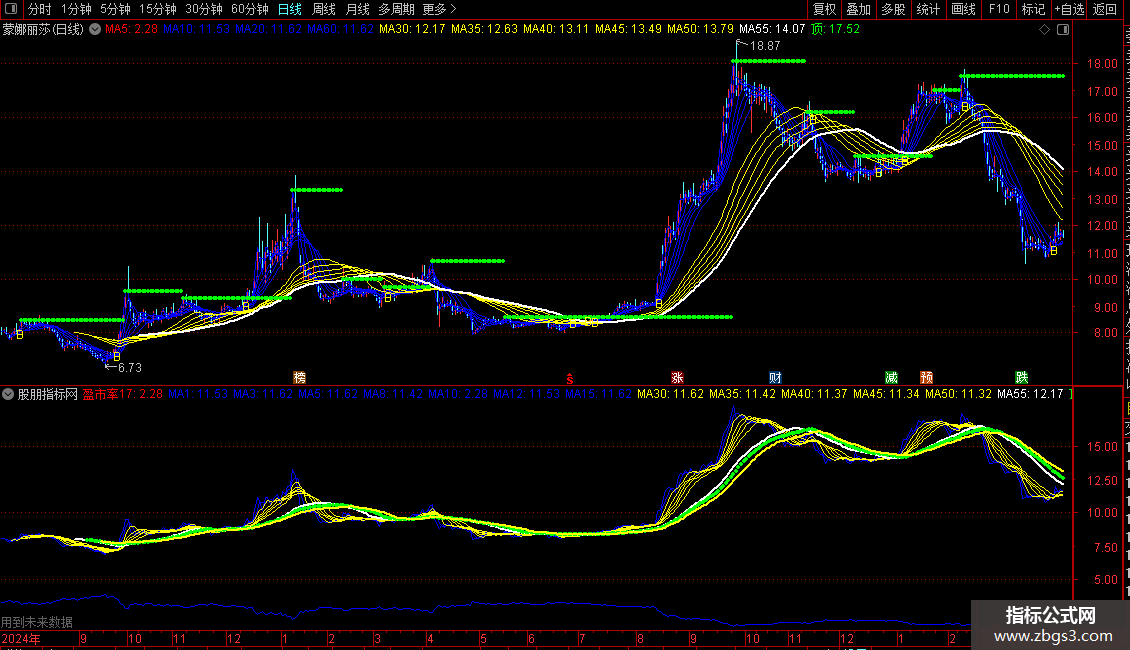Image resolution: width=1130 pixels, height=650 pixels.
Task: Click the MA50: 13.79 value in main header
Action: 700,29
